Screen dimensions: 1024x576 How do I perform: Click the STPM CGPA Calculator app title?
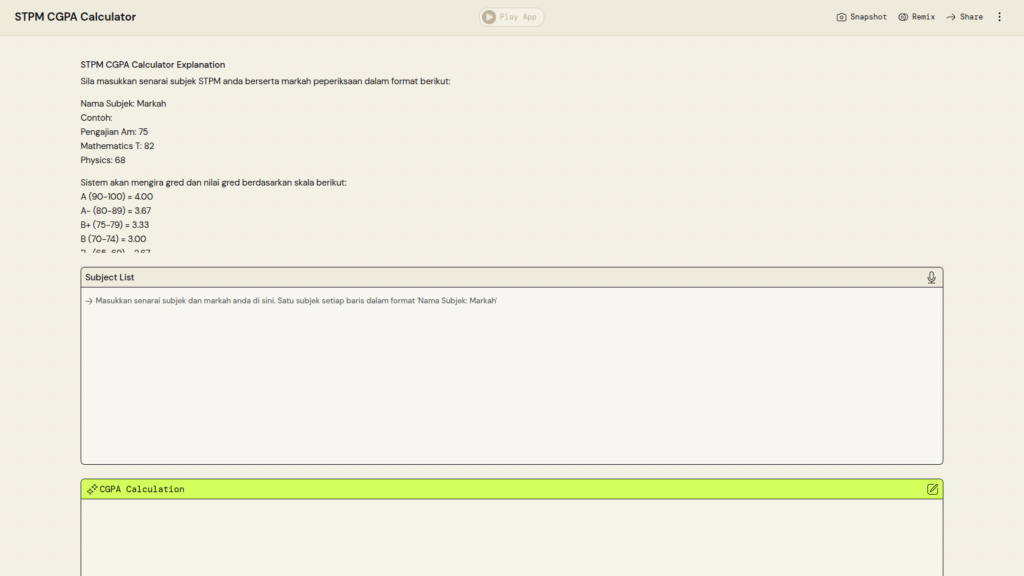(75, 17)
